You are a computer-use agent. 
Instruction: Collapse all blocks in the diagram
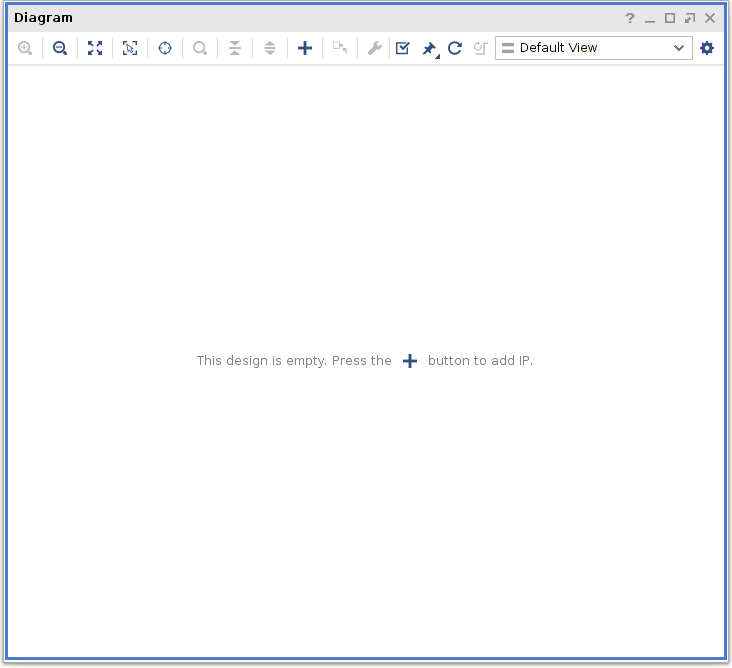[235, 48]
